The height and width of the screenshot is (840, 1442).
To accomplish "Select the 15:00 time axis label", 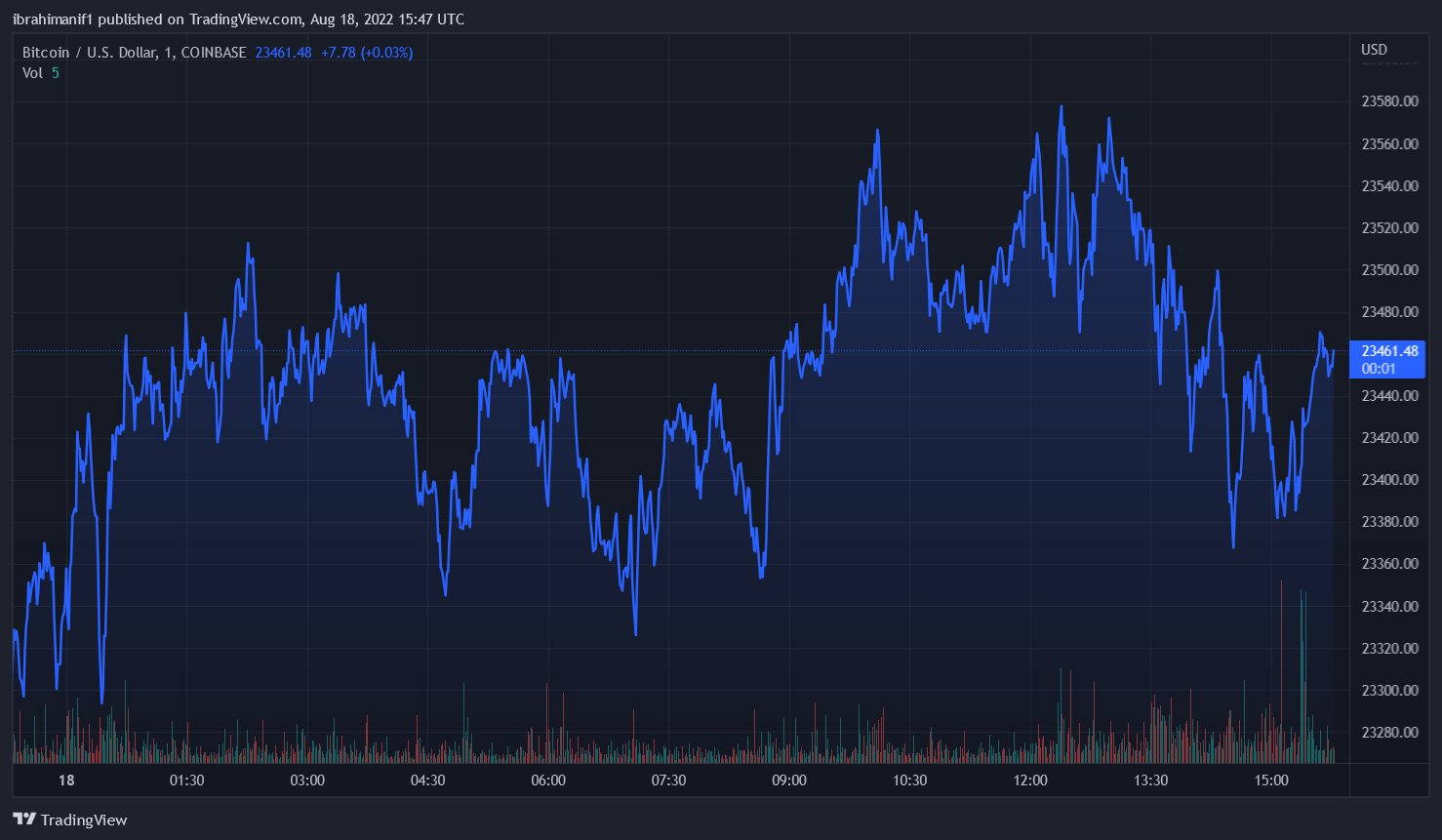I will (1271, 780).
